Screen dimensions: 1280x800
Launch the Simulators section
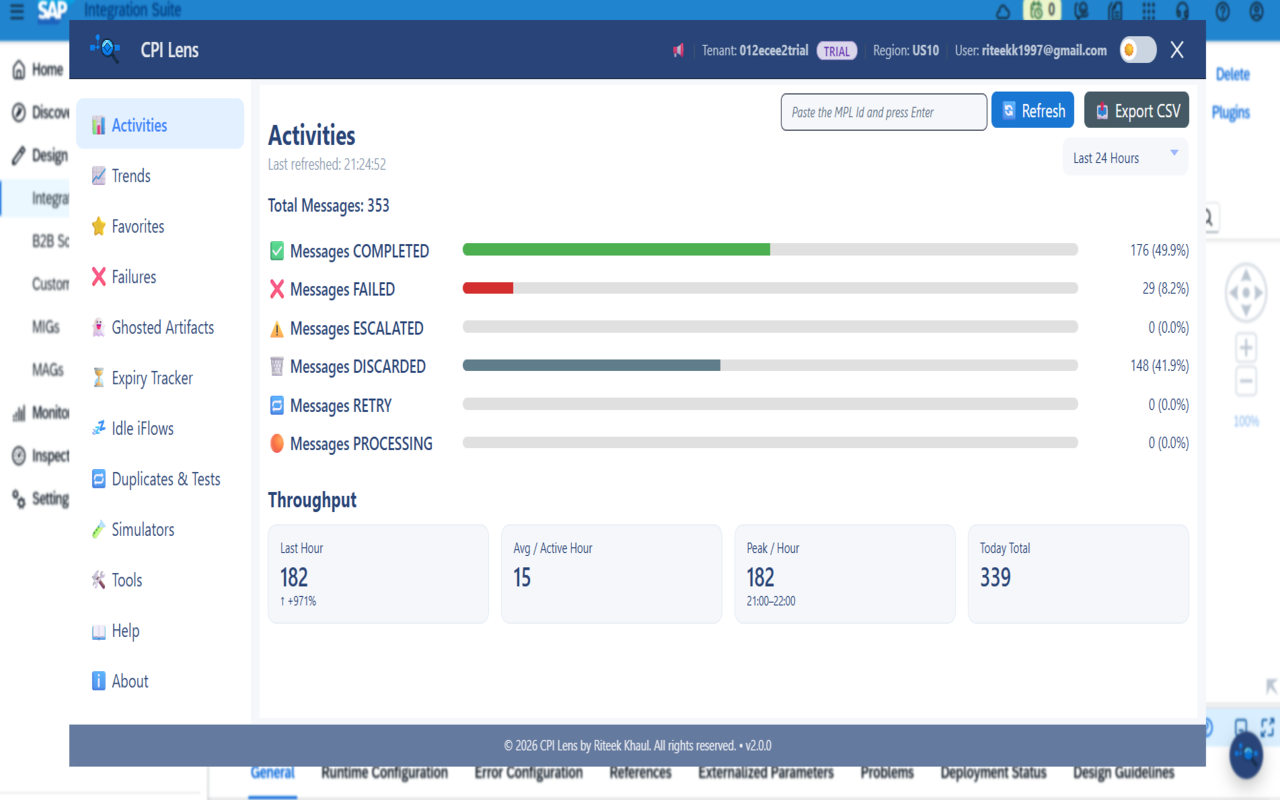click(x=143, y=529)
